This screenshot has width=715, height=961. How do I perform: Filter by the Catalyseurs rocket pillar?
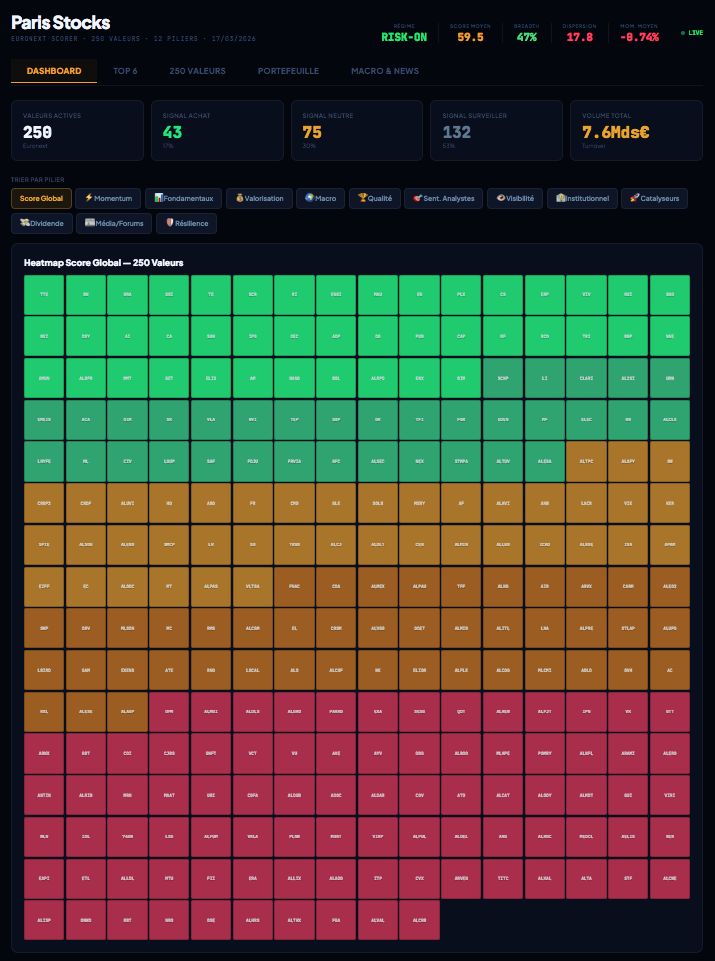(x=655, y=199)
